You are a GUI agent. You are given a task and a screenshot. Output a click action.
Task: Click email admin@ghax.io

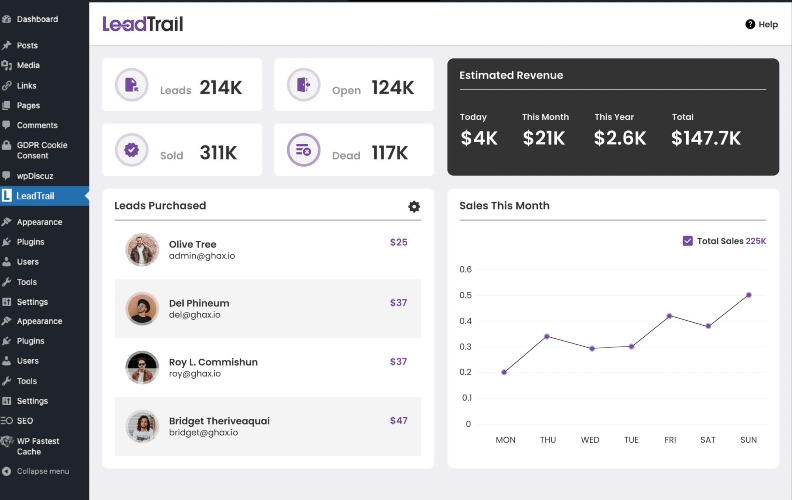pos(202,256)
